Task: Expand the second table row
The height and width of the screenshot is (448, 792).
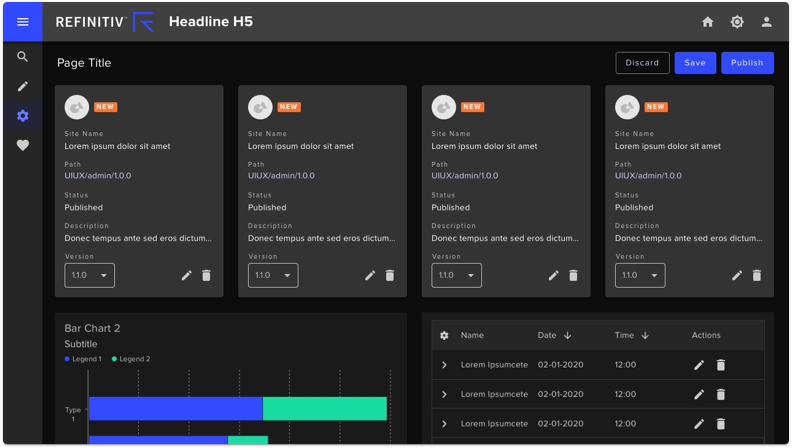Action: [444, 394]
